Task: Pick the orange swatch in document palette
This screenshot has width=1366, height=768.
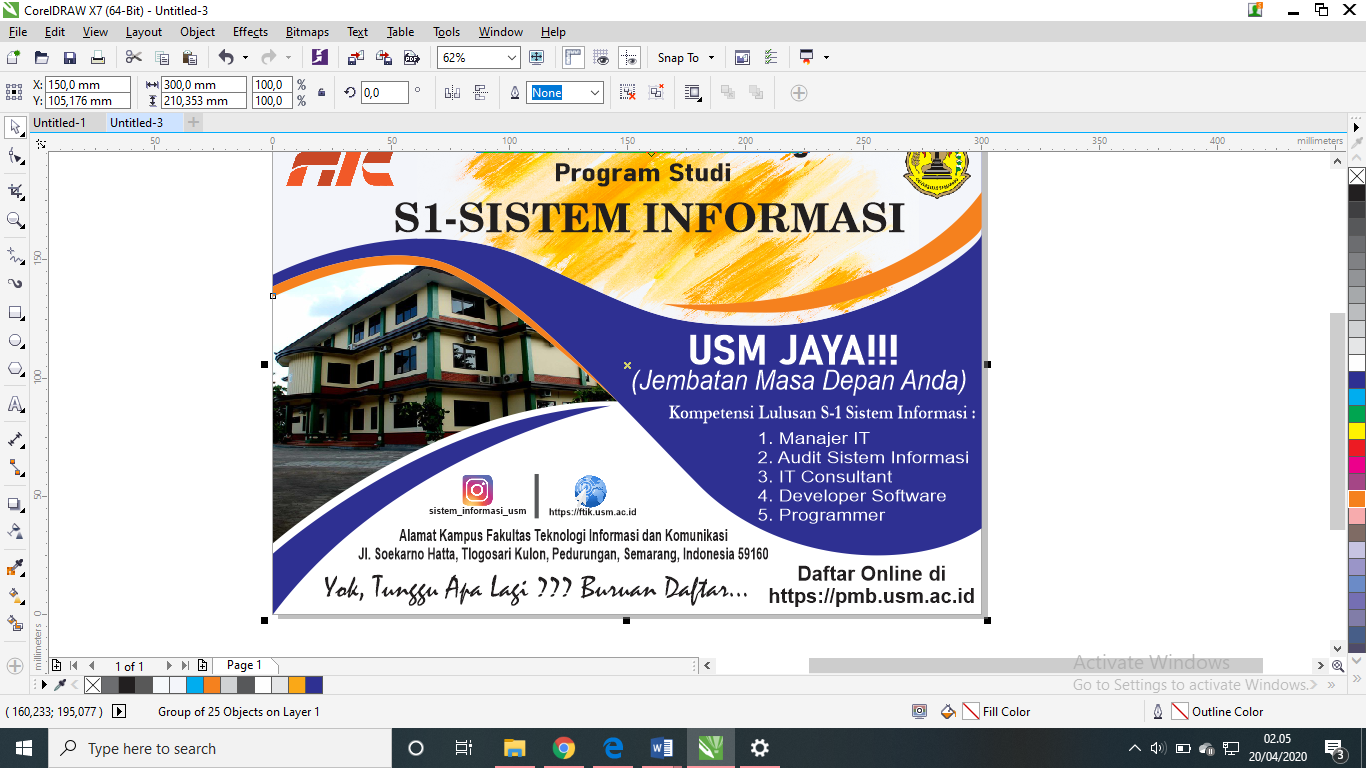Action: [211, 685]
